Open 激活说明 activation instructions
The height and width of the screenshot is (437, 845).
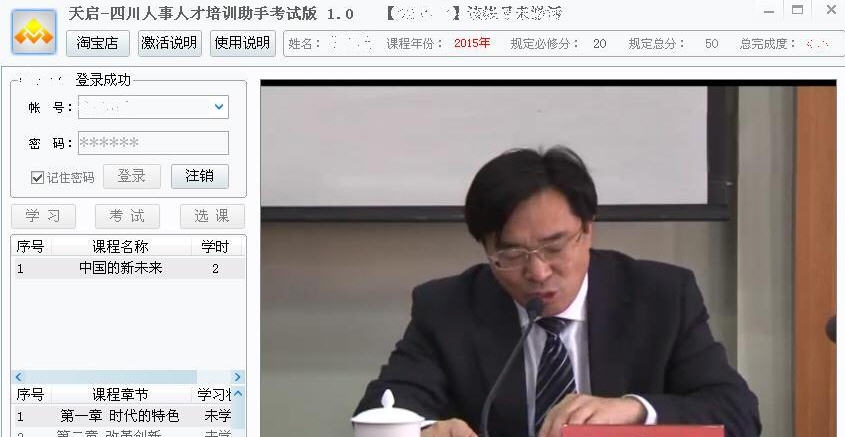click(x=170, y=43)
